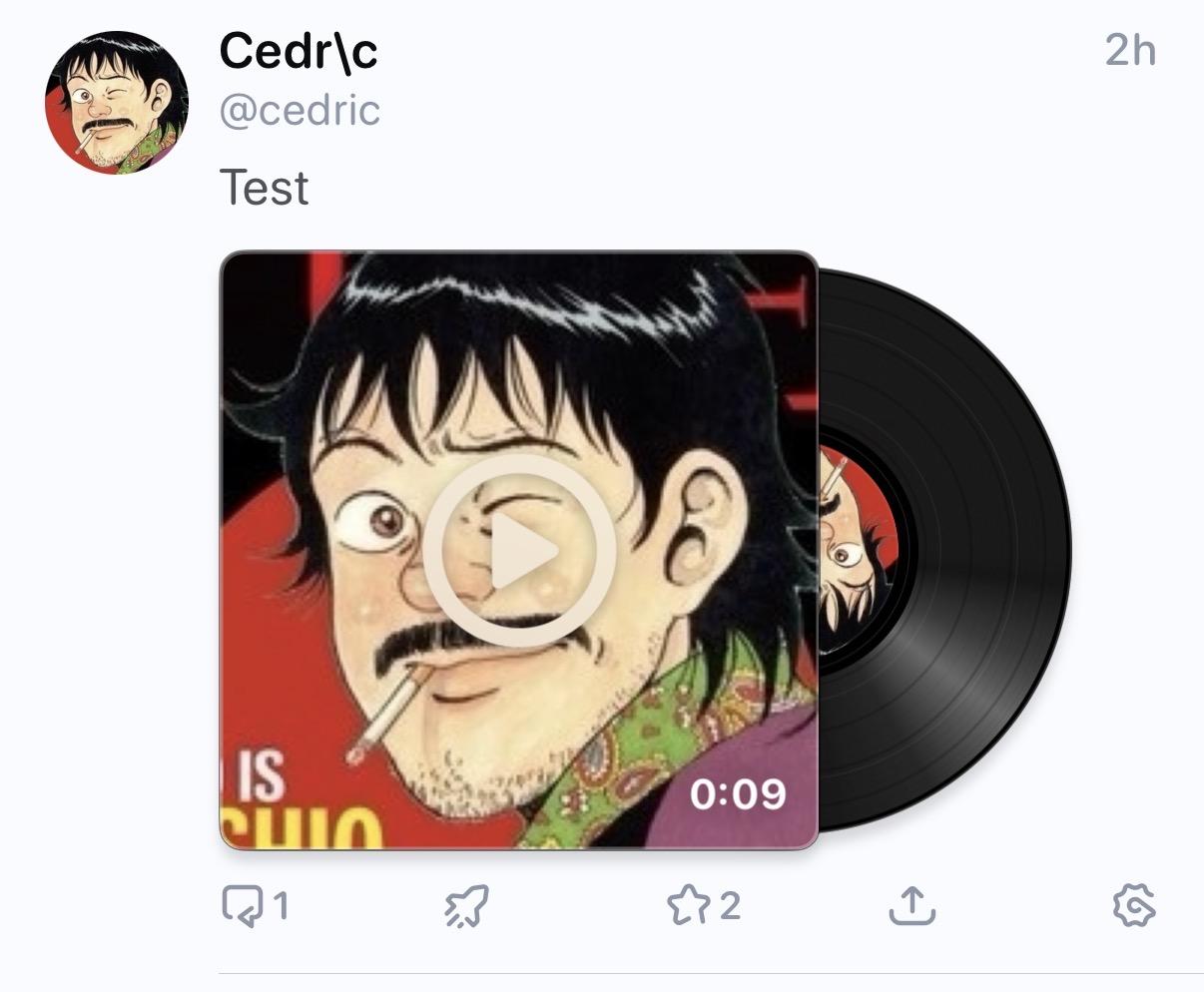Click the 2h timestamp

click(x=1130, y=50)
